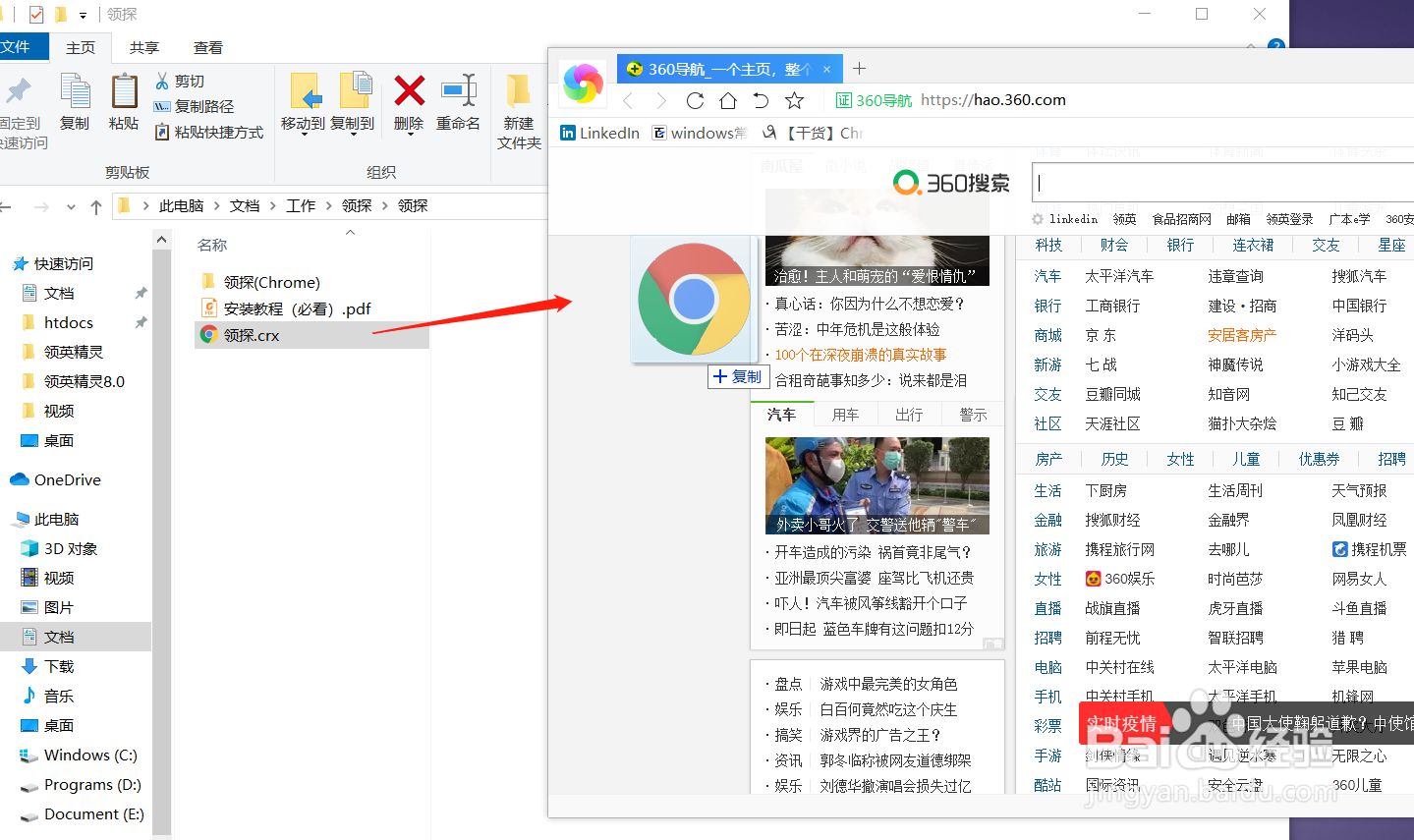Bookmark page with star icon
Viewport: 1414px width, 840px height.
(x=794, y=100)
